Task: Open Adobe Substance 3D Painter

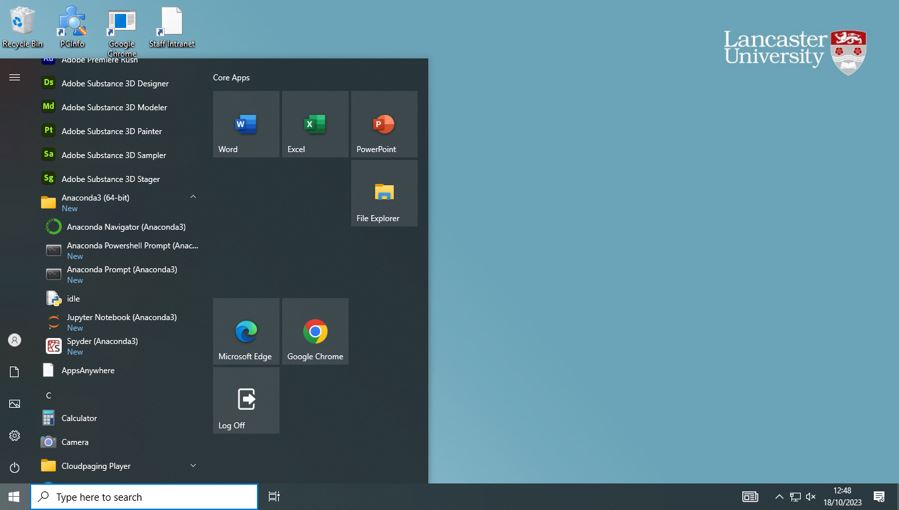Action: click(x=111, y=131)
